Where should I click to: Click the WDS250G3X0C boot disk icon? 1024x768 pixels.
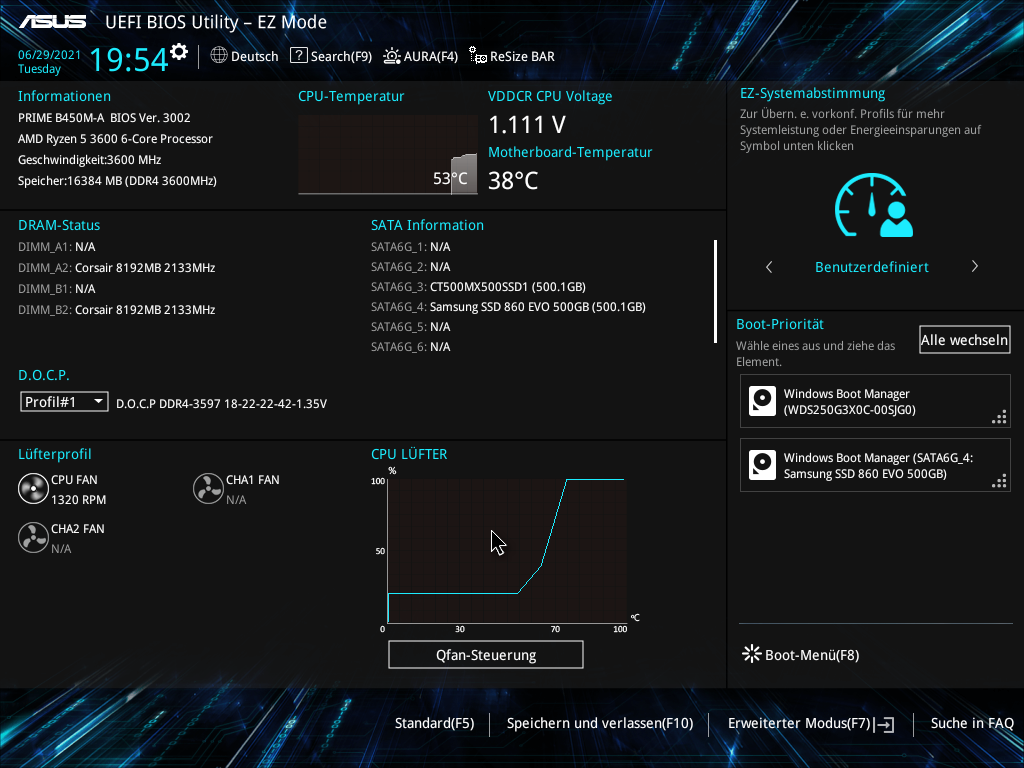click(762, 401)
